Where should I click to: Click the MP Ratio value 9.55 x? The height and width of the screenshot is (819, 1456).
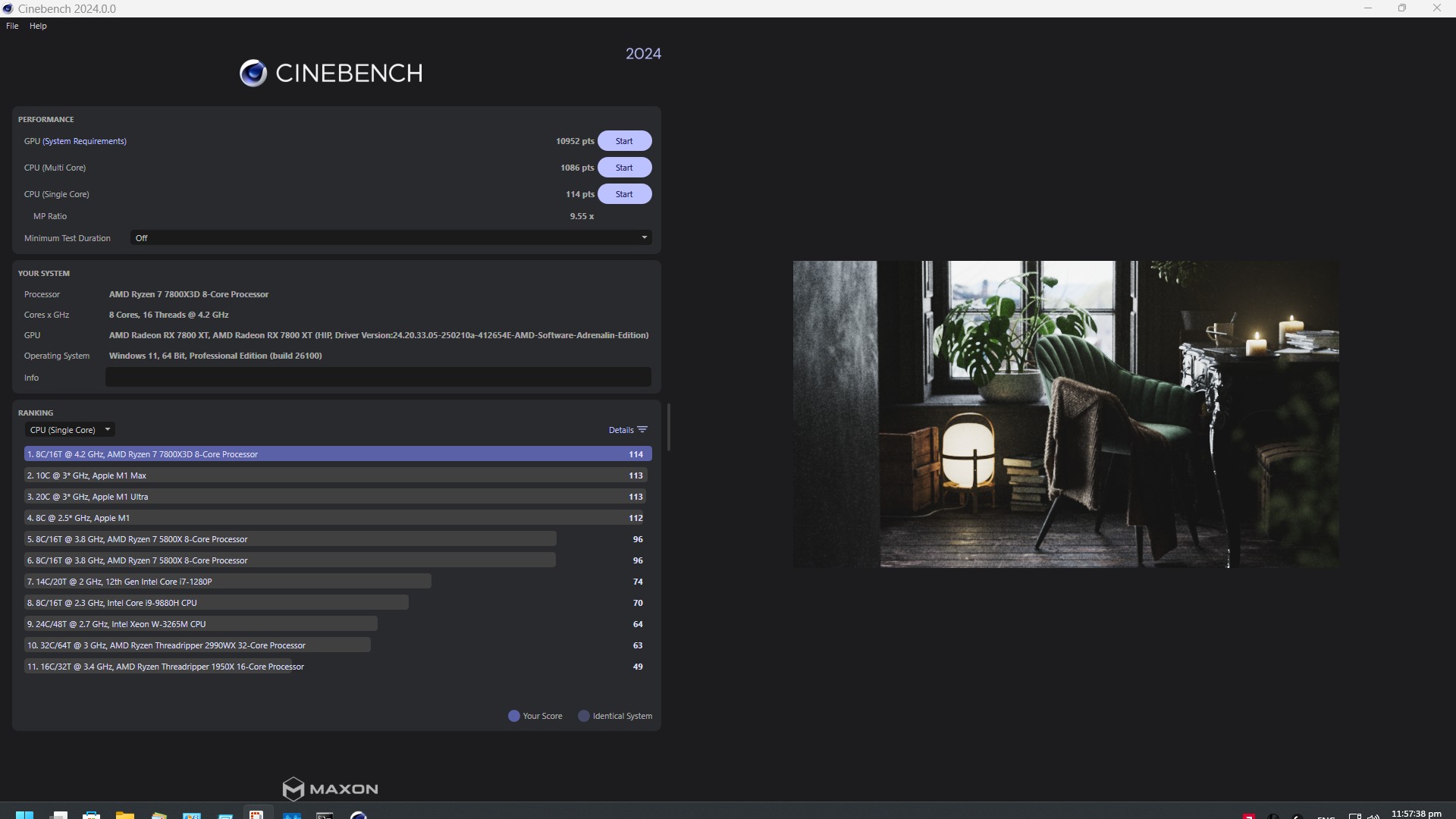(x=582, y=216)
